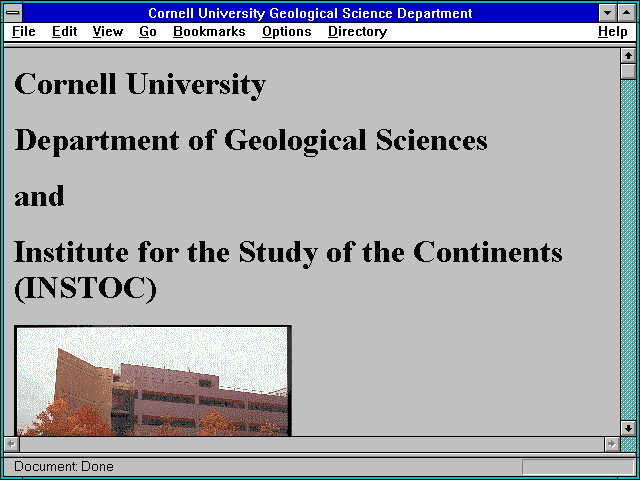
Task: Click the minimize window down-arrow button
Action: pos(608,13)
